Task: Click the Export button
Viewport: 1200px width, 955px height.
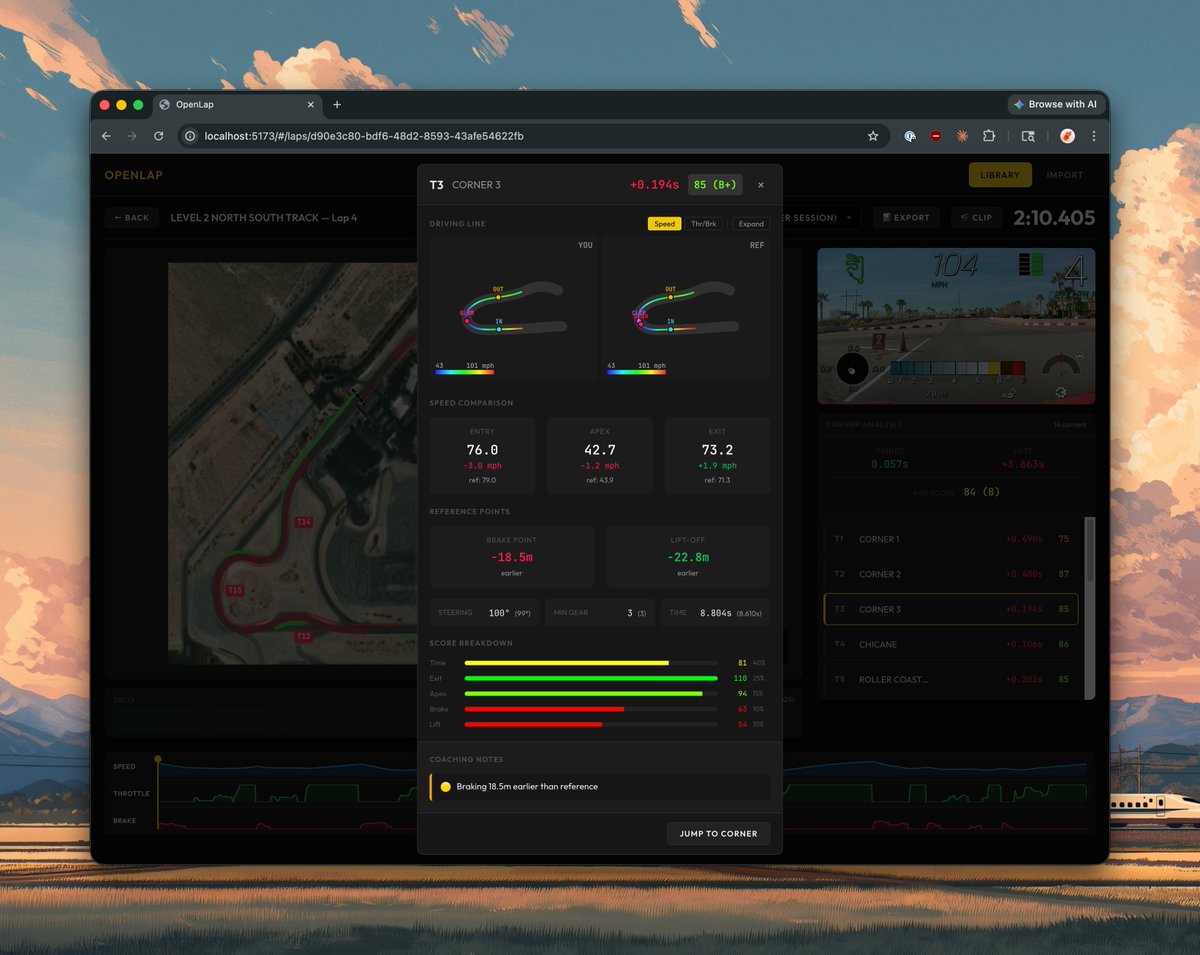Action: (906, 217)
